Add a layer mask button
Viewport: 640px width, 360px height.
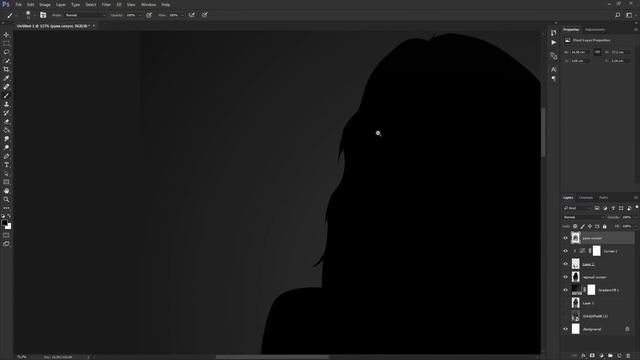tap(592, 356)
